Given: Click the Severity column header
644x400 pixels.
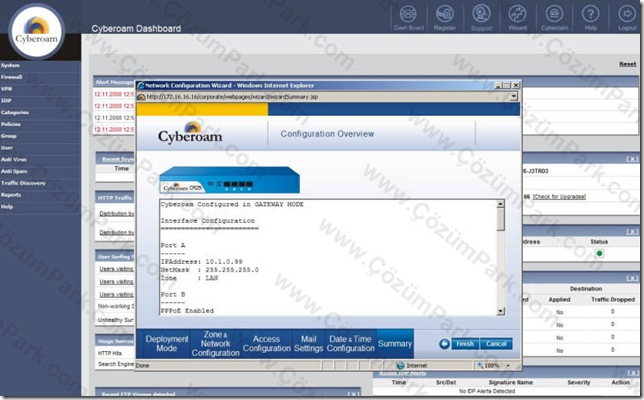Looking at the screenshot, I should coord(578,382).
